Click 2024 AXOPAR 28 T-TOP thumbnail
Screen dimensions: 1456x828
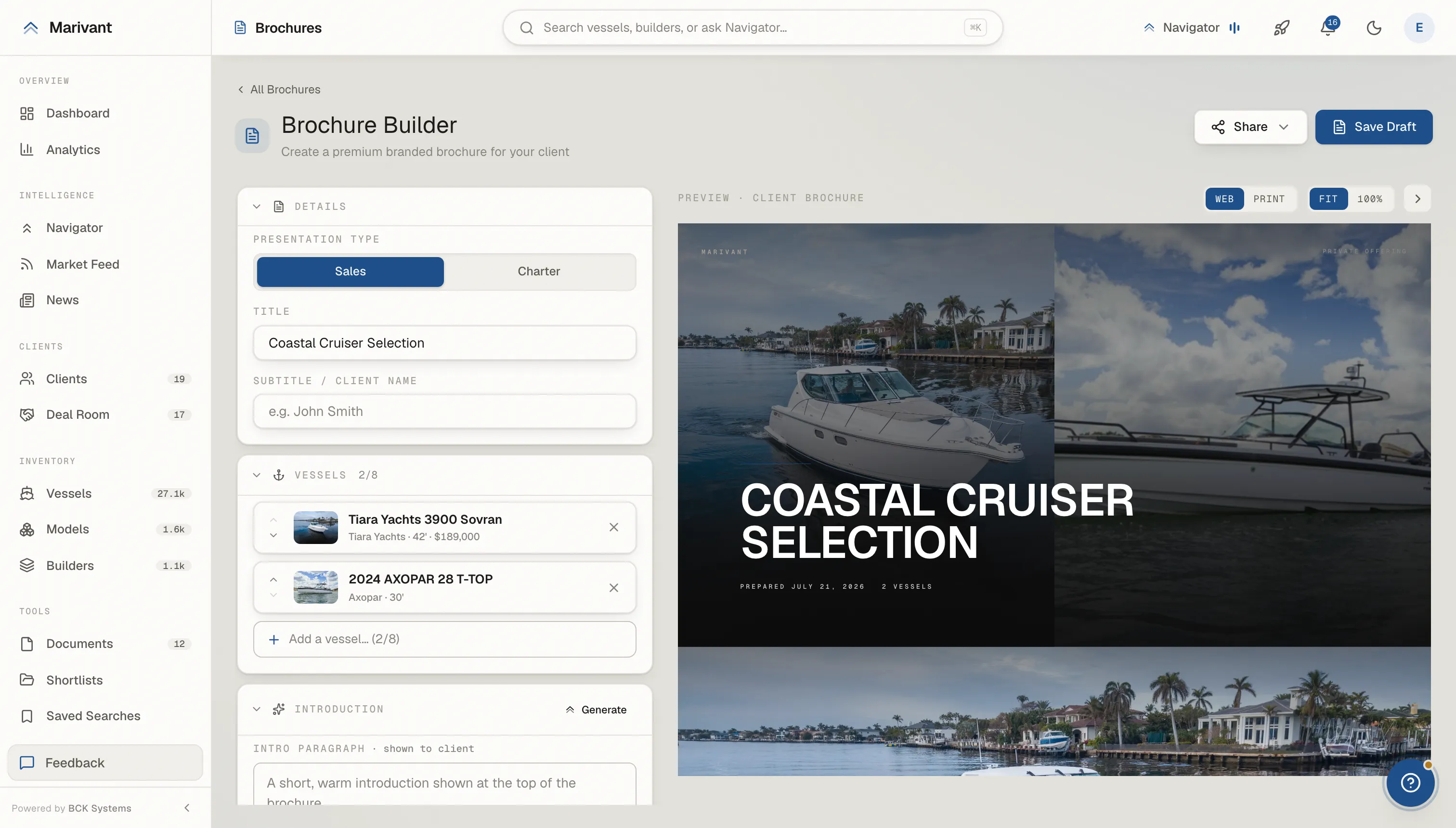(x=316, y=587)
